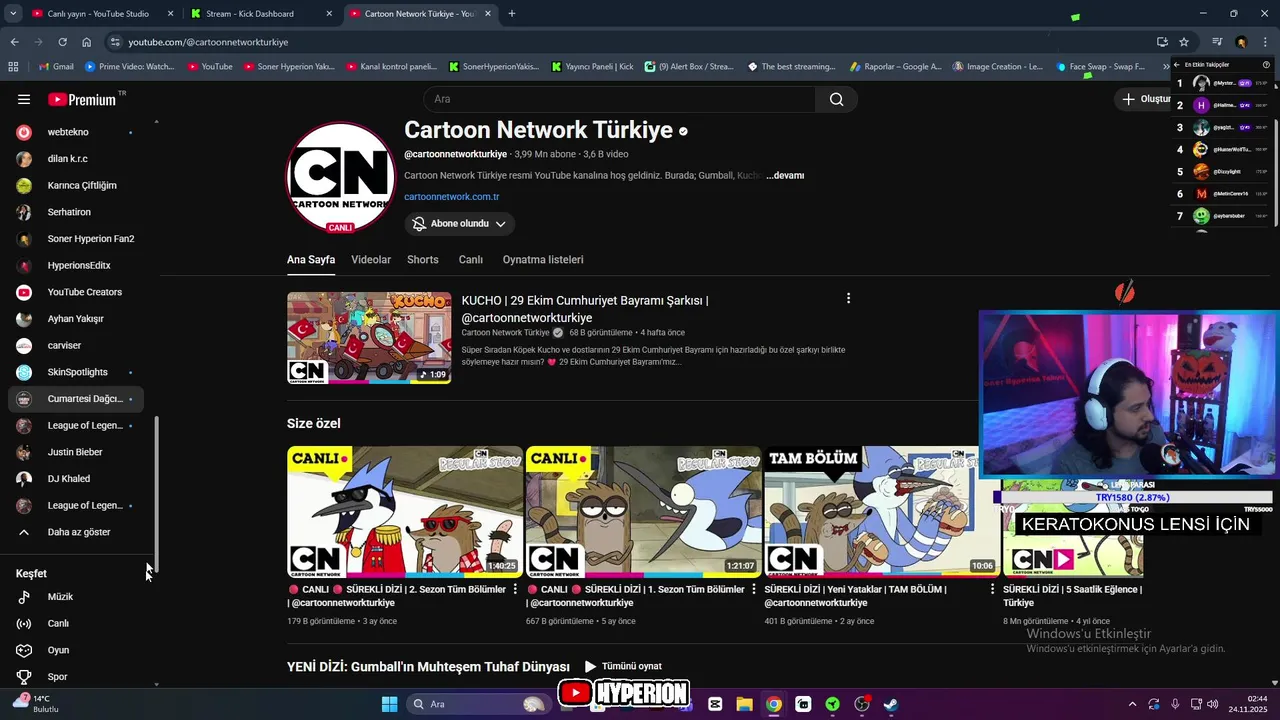Open the Kanal kontrol paneli bookmark
Image resolution: width=1280 pixels, height=720 pixels.
(x=392, y=67)
